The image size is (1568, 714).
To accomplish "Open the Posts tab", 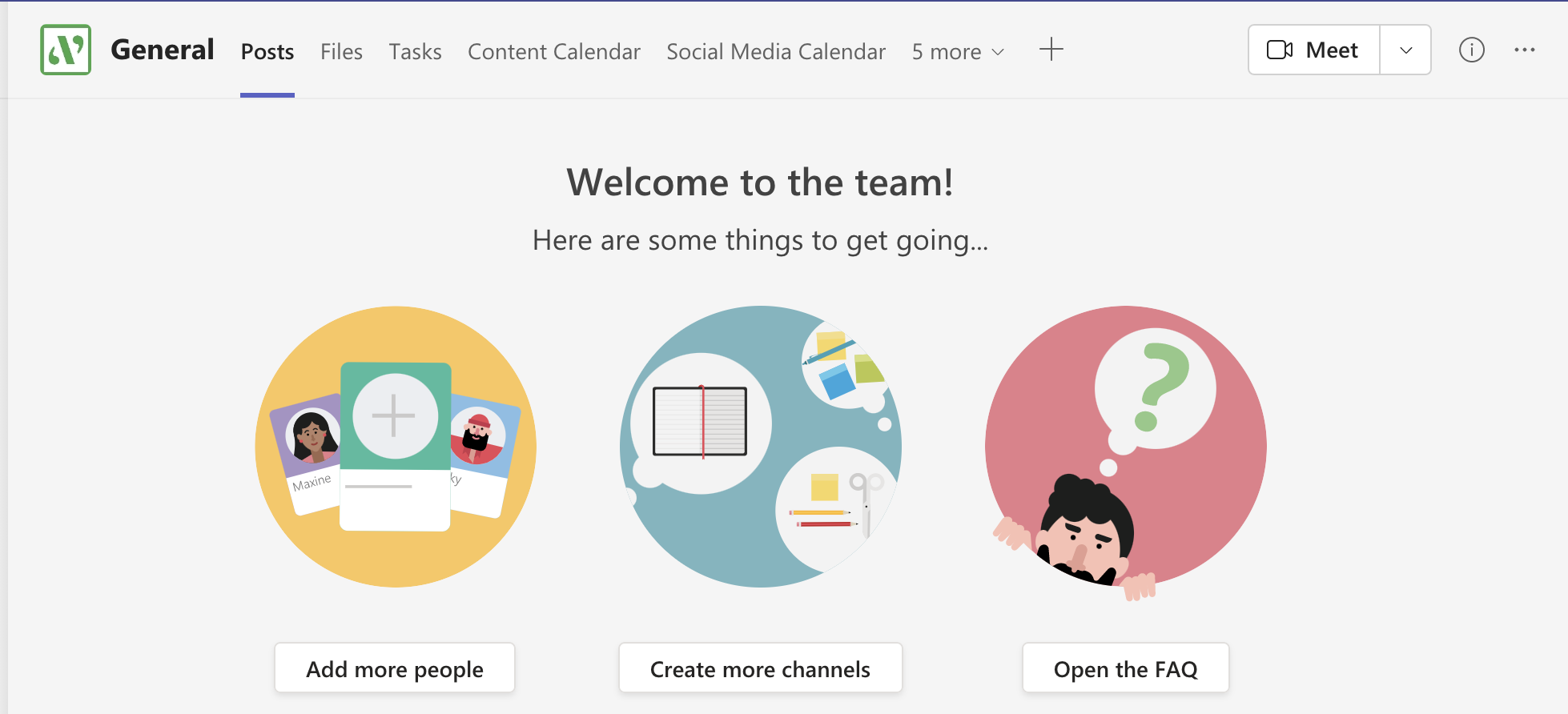I will [267, 51].
